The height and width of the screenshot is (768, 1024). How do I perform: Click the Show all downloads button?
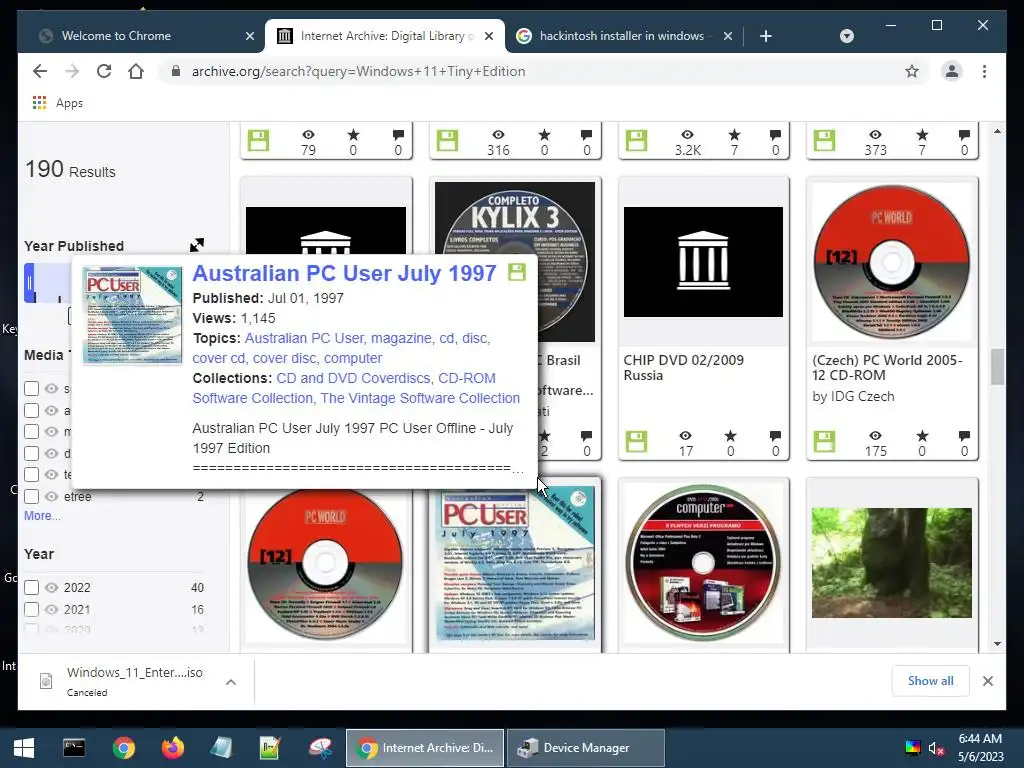930,680
